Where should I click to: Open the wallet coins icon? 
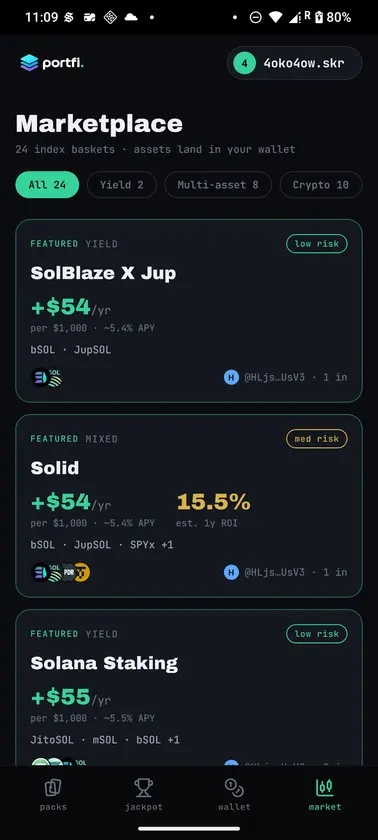234,788
